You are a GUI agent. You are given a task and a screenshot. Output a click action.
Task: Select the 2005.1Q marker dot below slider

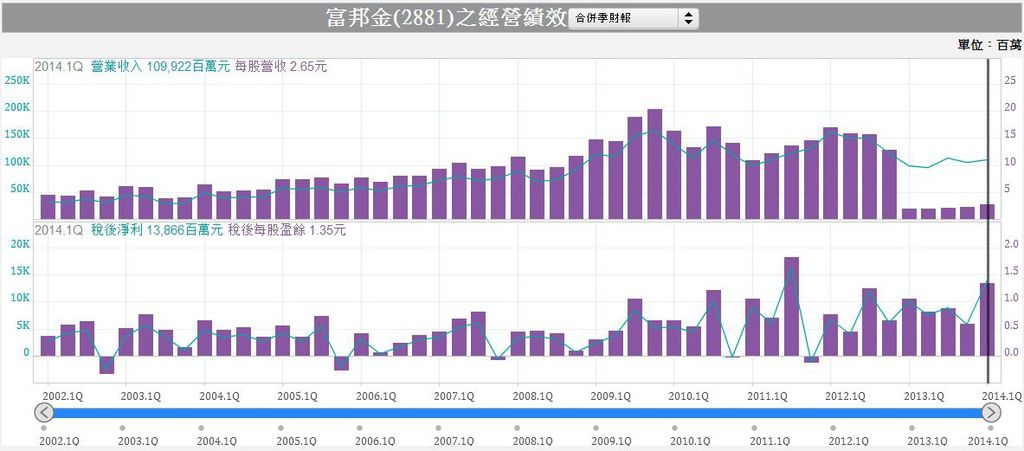tap(280, 428)
